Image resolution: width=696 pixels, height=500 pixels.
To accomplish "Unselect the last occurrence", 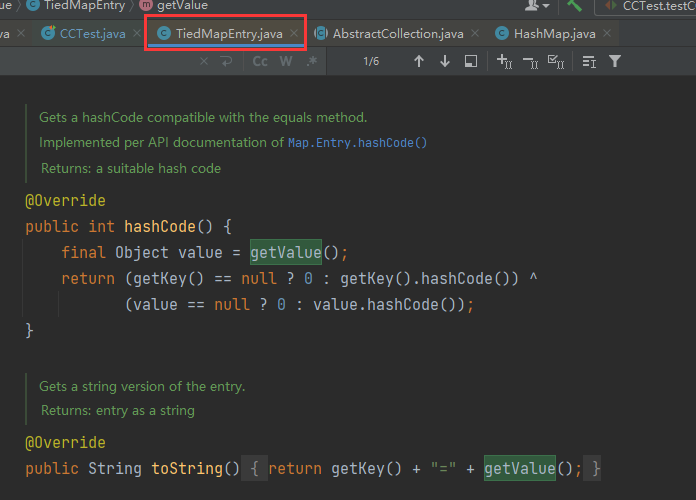I will (x=530, y=61).
